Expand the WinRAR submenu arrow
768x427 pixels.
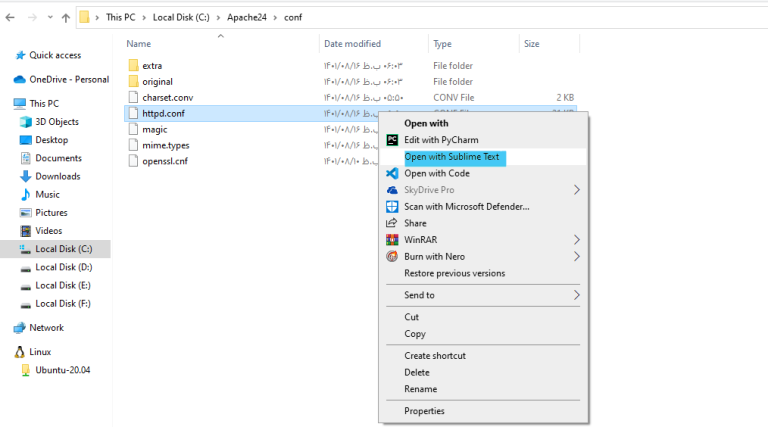577,240
